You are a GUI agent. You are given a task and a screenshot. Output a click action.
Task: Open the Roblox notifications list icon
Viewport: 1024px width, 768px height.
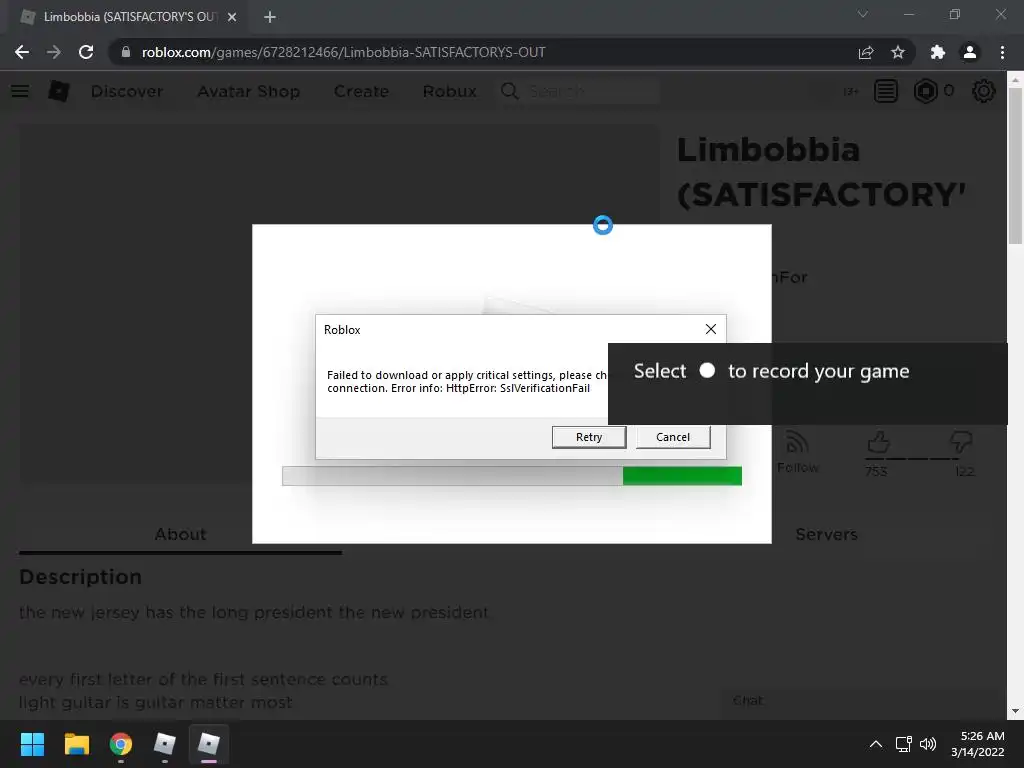pos(886,91)
